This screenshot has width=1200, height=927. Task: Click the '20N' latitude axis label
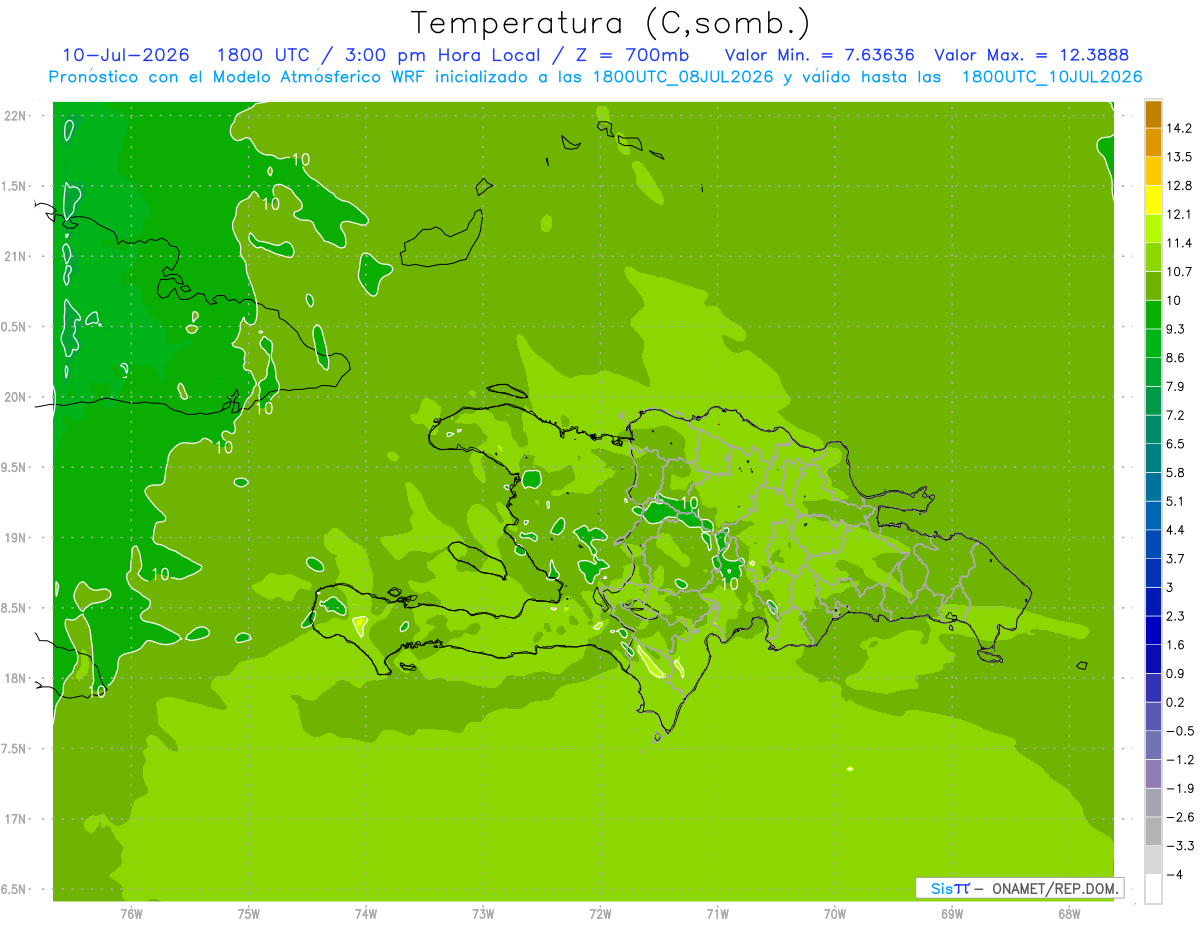[x=15, y=398]
